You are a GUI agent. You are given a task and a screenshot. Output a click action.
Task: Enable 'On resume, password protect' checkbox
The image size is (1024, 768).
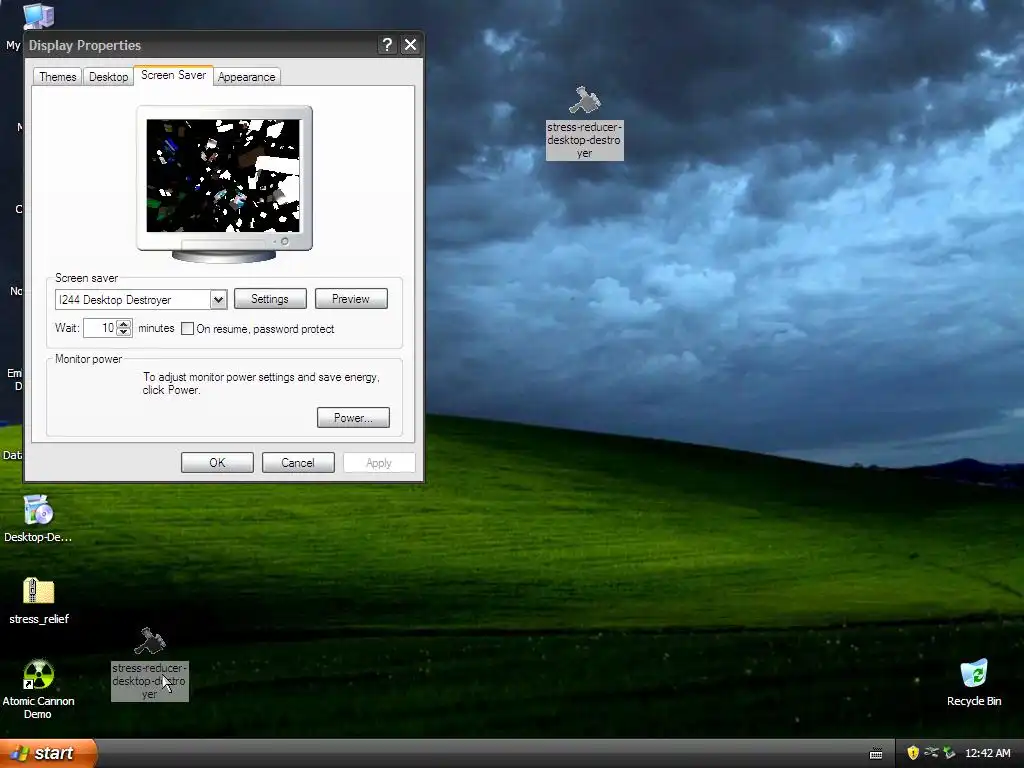pos(187,328)
